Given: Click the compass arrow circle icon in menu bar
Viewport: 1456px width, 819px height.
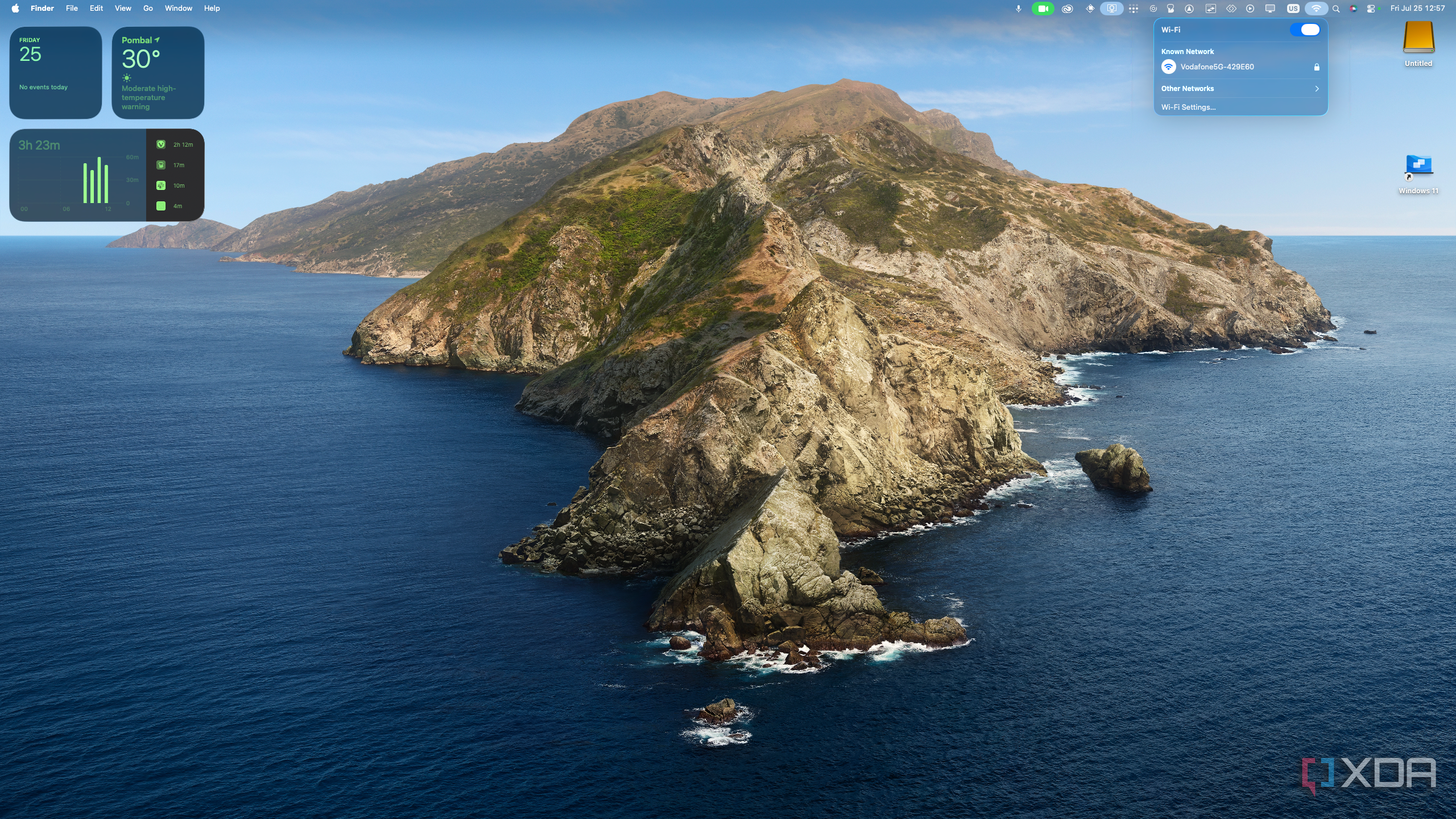Looking at the screenshot, I should point(1189,9).
